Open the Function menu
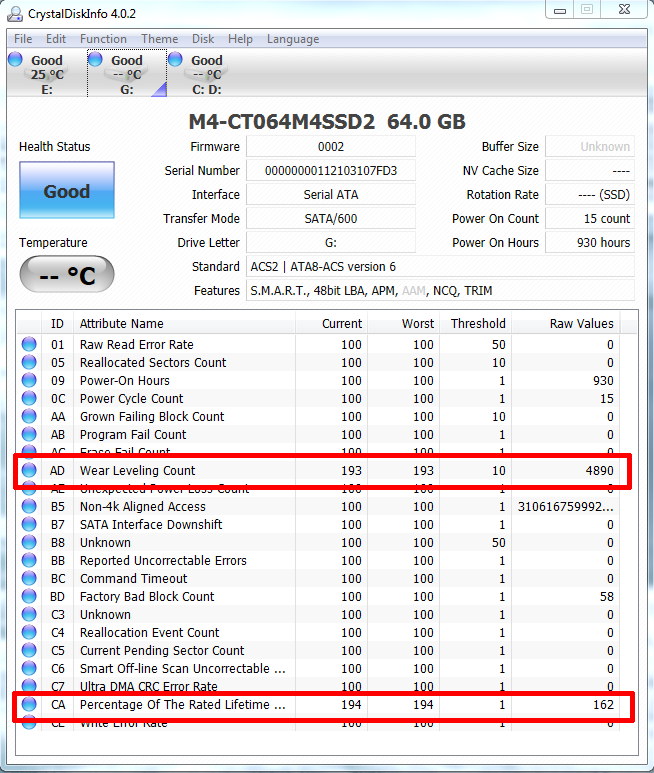This screenshot has height=773, width=654. click(x=103, y=39)
